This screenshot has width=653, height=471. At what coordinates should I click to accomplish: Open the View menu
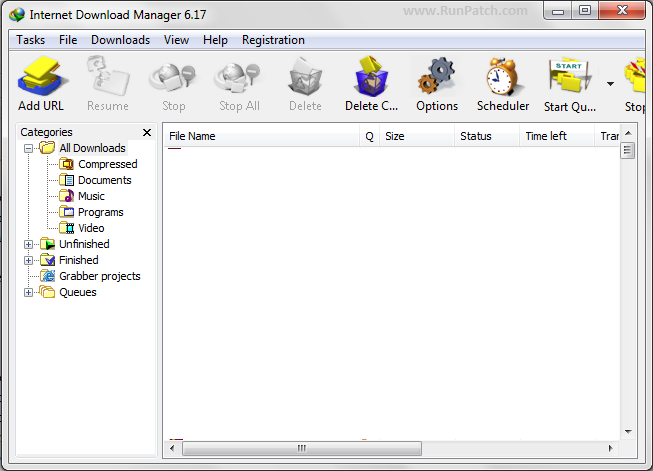176,40
